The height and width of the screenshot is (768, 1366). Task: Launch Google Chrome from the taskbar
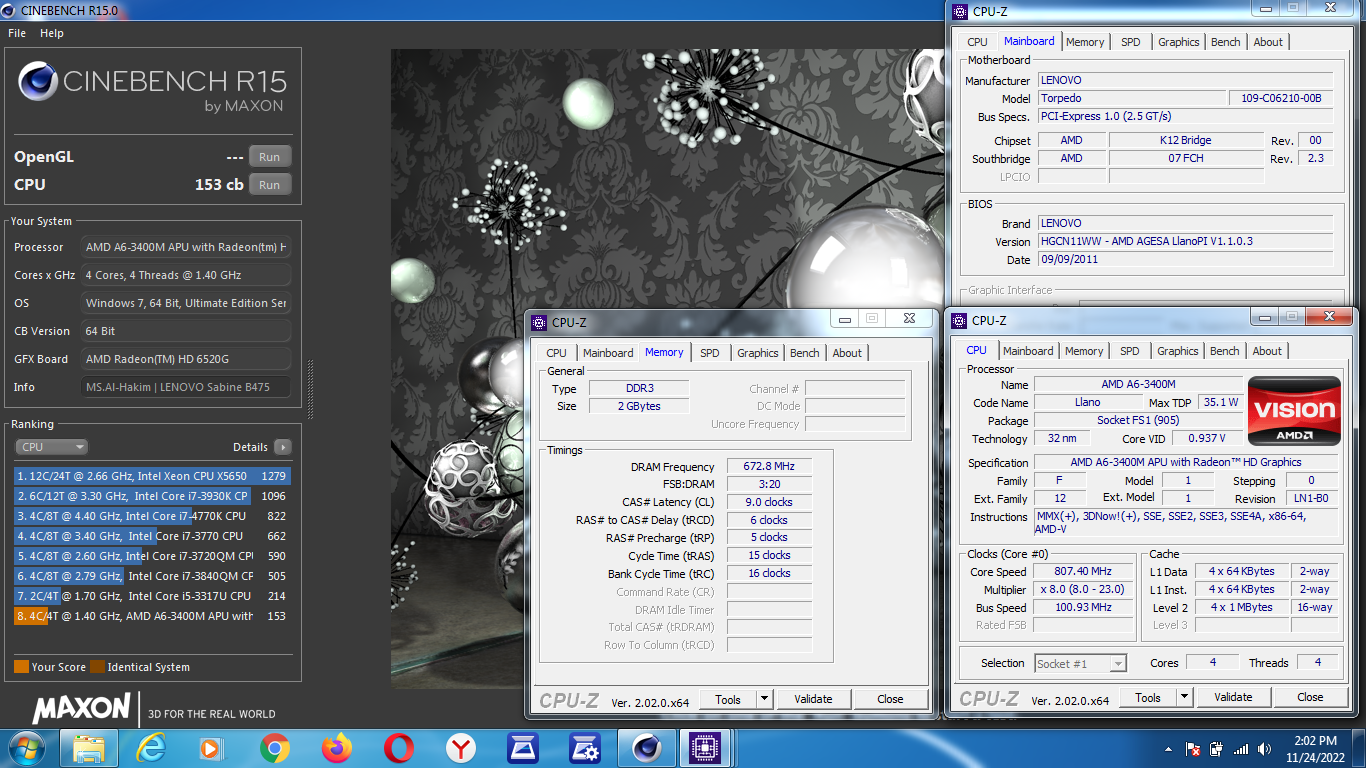275,748
